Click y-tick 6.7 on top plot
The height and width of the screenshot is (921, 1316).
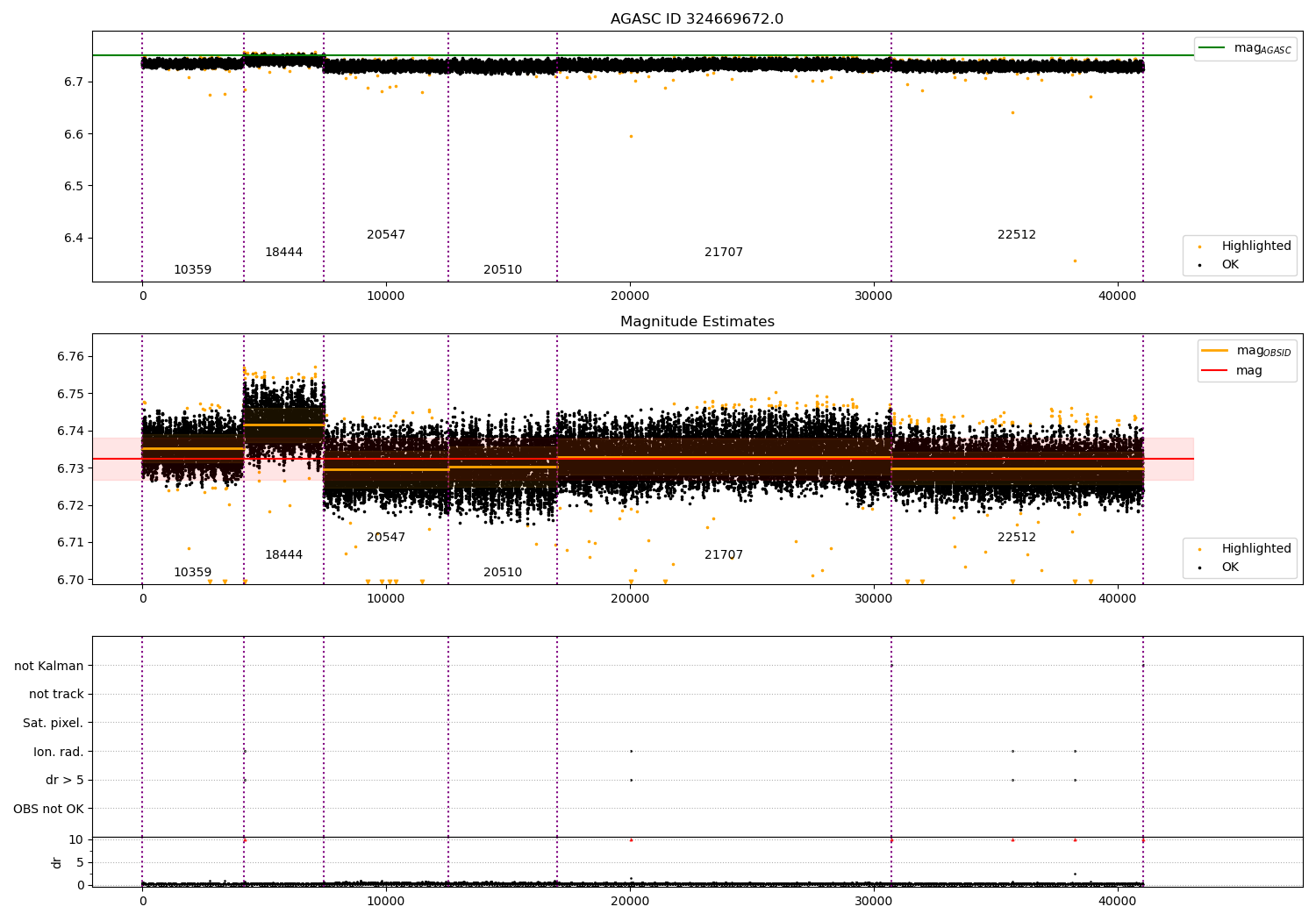[x=74, y=82]
